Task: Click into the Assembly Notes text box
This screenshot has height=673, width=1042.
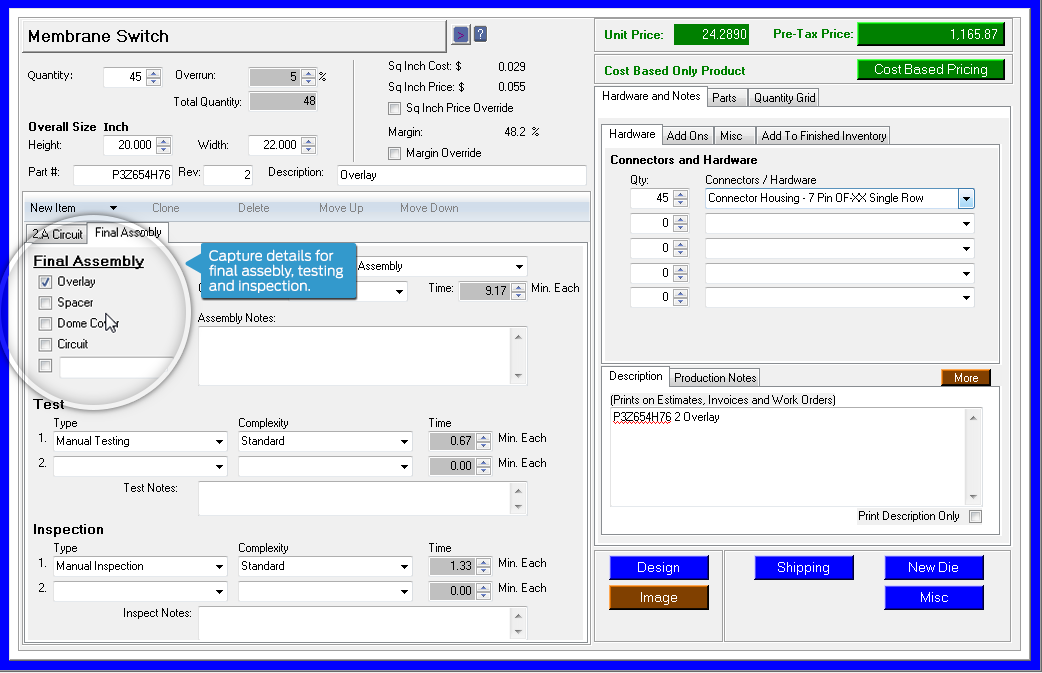Action: click(x=354, y=356)
